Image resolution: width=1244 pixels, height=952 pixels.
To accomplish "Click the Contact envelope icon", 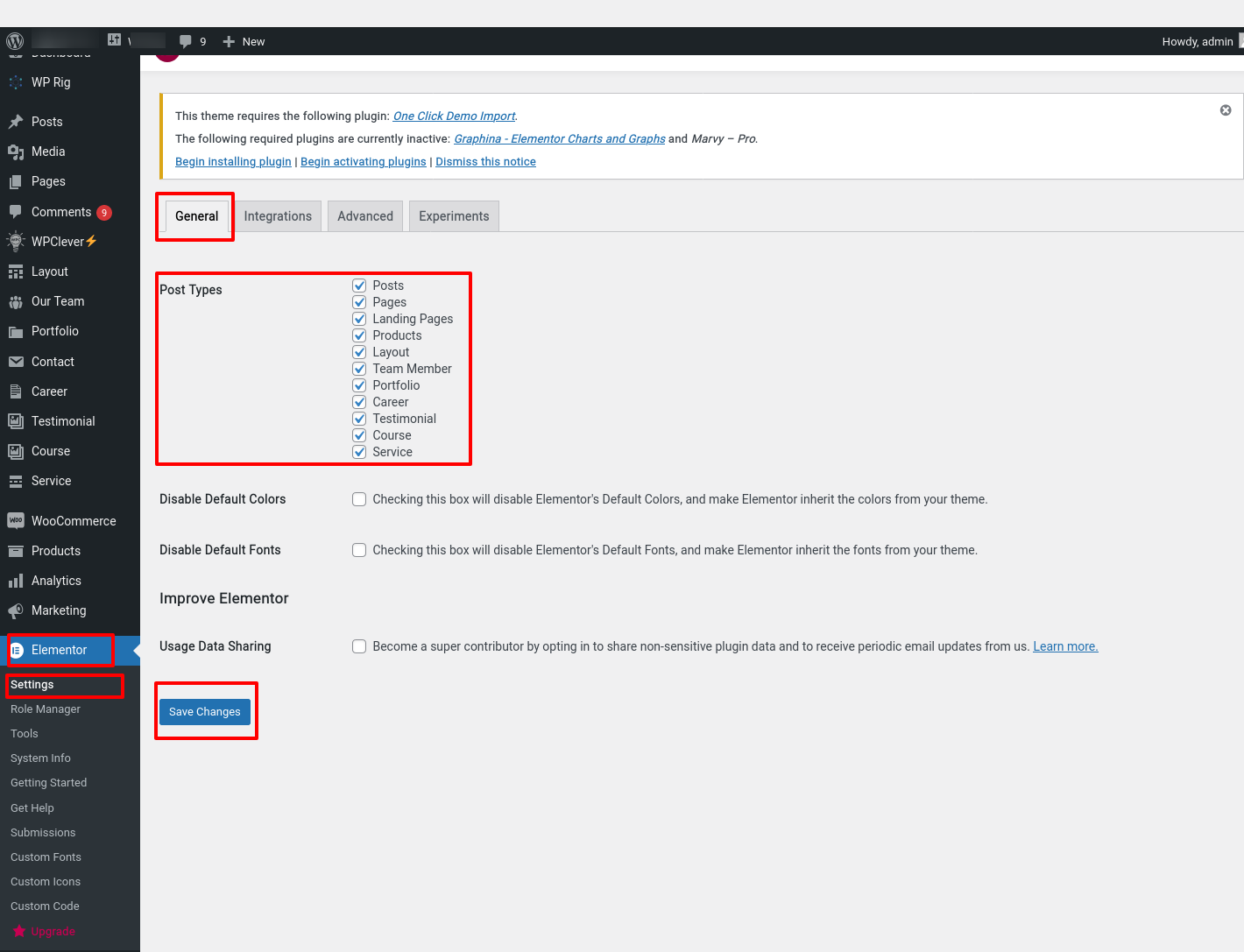I will 16,362.
